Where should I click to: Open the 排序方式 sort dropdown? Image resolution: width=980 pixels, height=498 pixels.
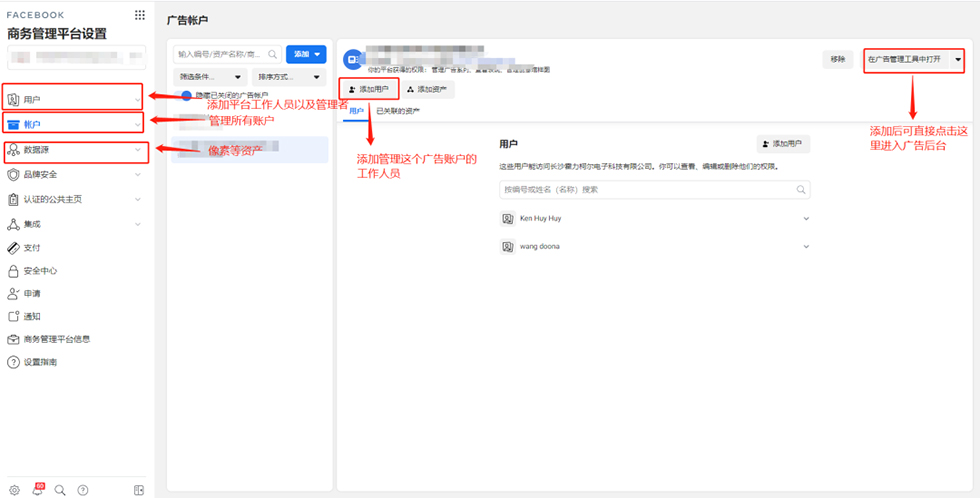pos(290,76)
